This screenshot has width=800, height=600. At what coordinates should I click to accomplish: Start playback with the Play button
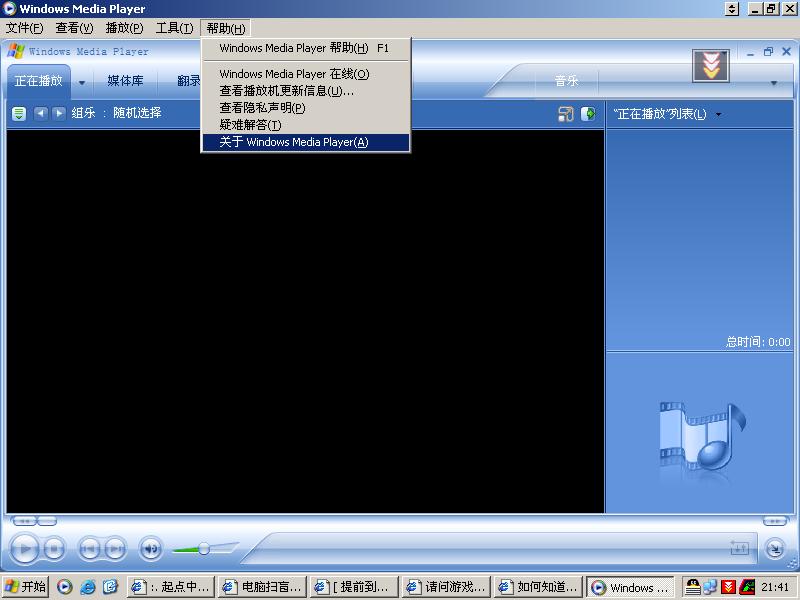click(24, 548)
